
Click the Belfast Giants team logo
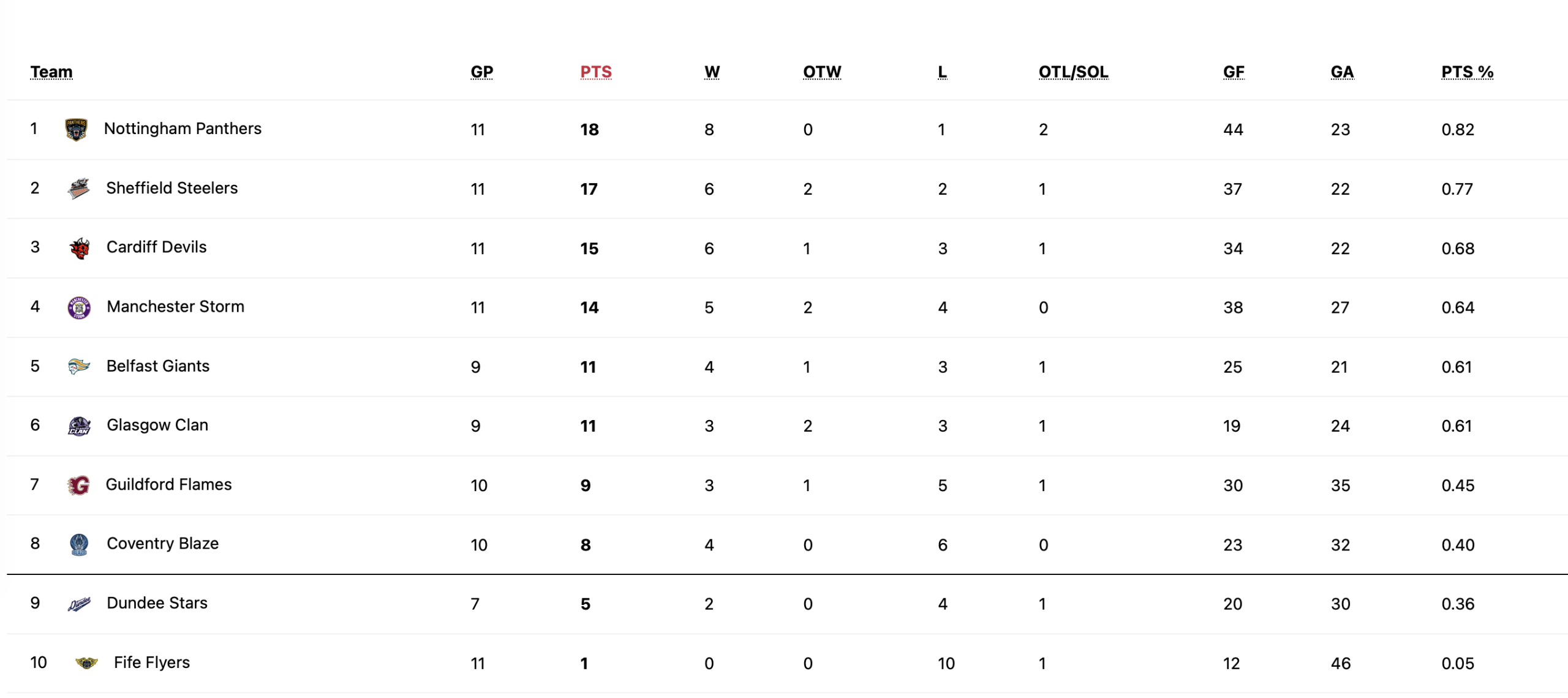(79, 367)
